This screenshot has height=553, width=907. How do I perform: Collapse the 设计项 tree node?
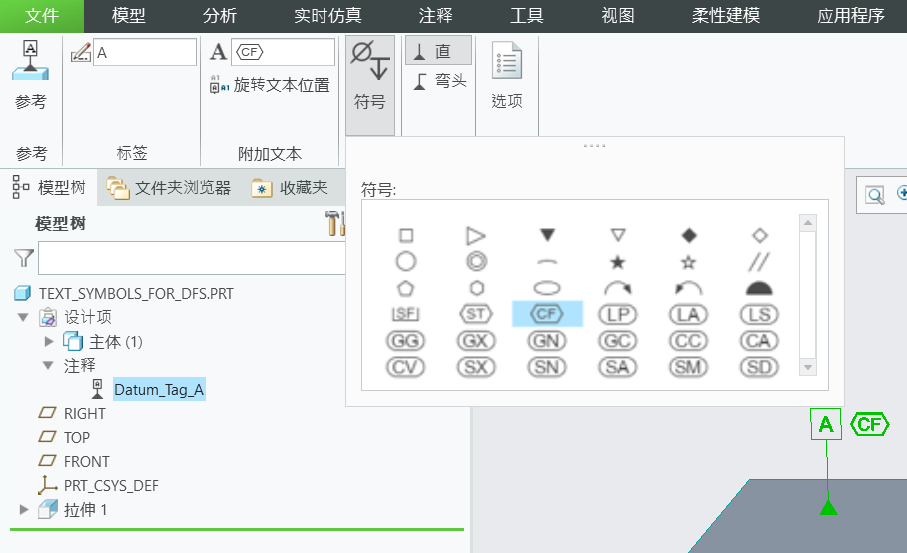[x=24, y=317]
